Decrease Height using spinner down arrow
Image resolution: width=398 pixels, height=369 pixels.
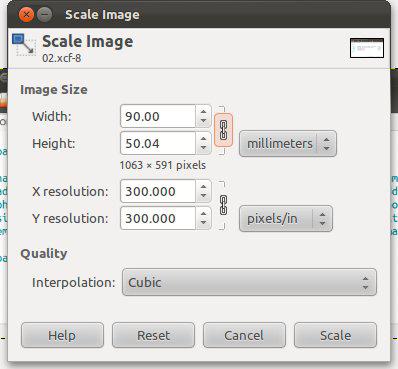click(203, 148)
